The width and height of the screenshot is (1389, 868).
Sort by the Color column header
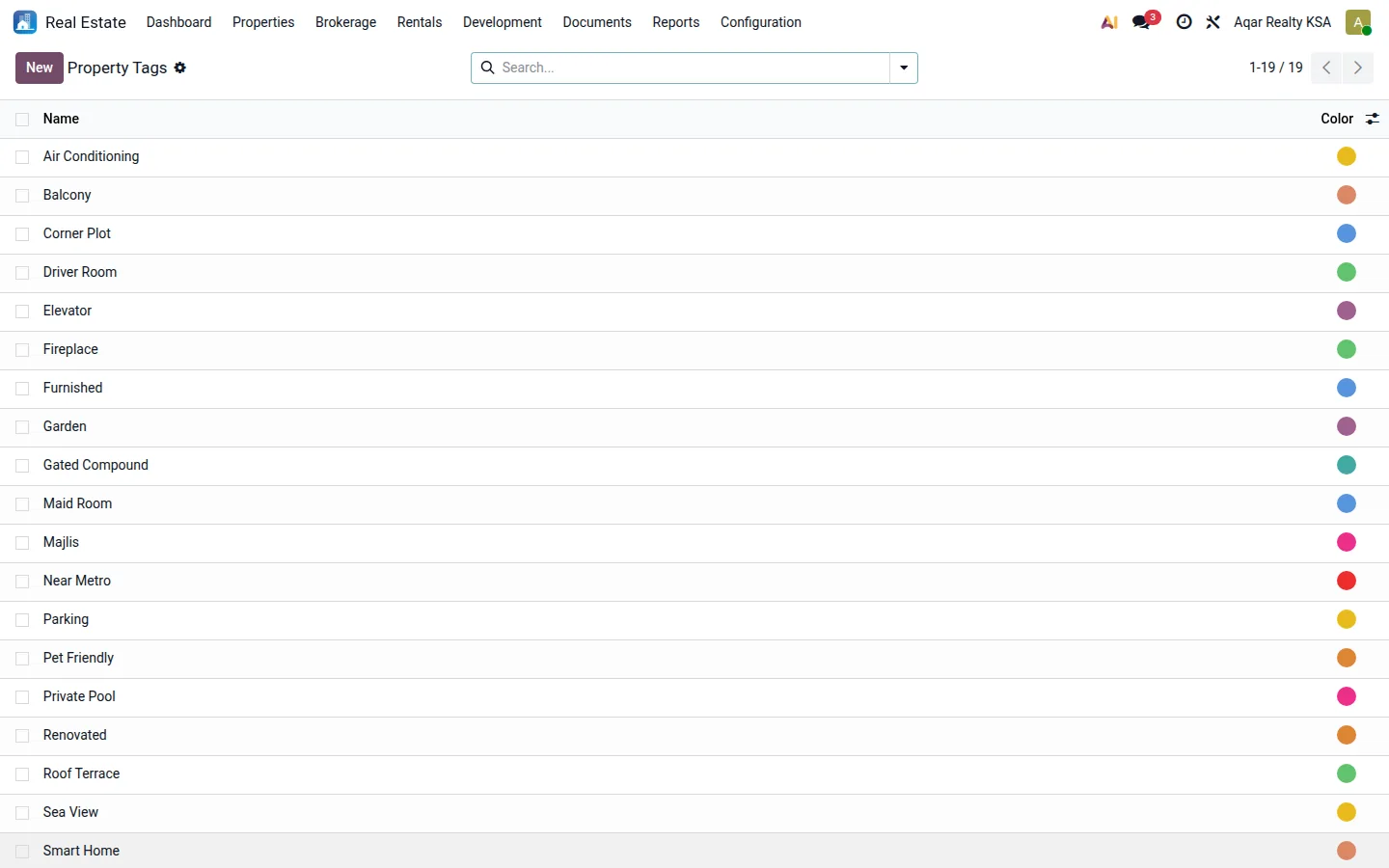[1337, 119]
